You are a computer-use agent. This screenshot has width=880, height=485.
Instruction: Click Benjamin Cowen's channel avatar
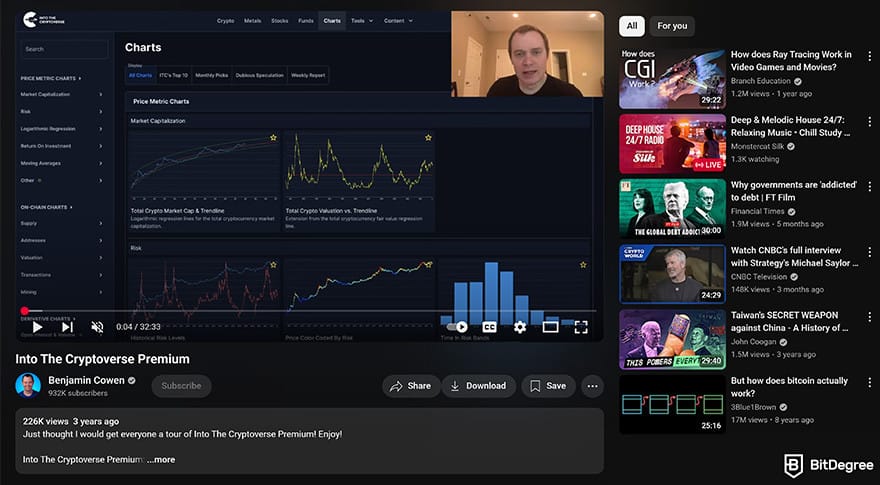[28, 385]
